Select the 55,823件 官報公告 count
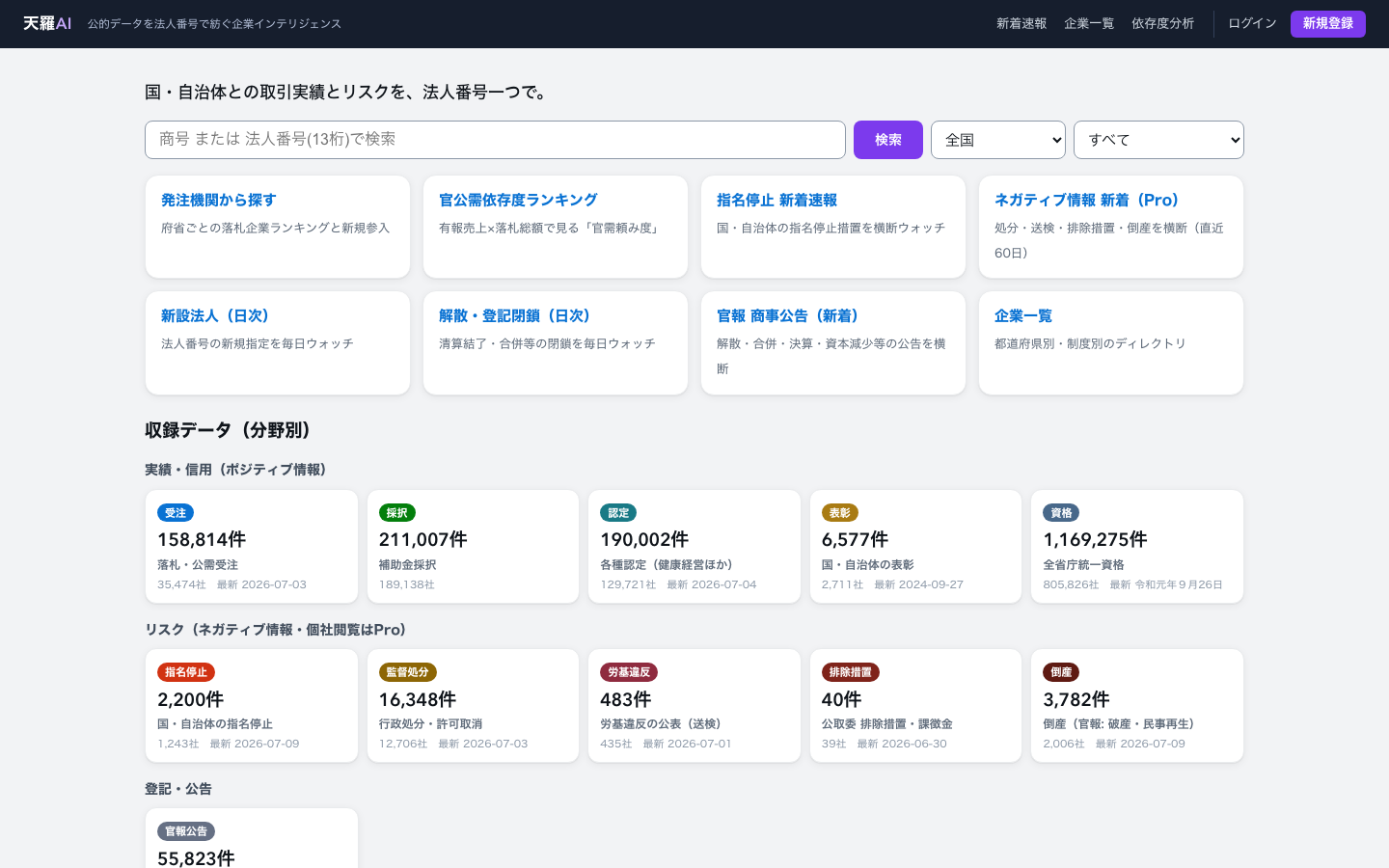Viewport: 1389px width, 868px height. click(196, 857)
